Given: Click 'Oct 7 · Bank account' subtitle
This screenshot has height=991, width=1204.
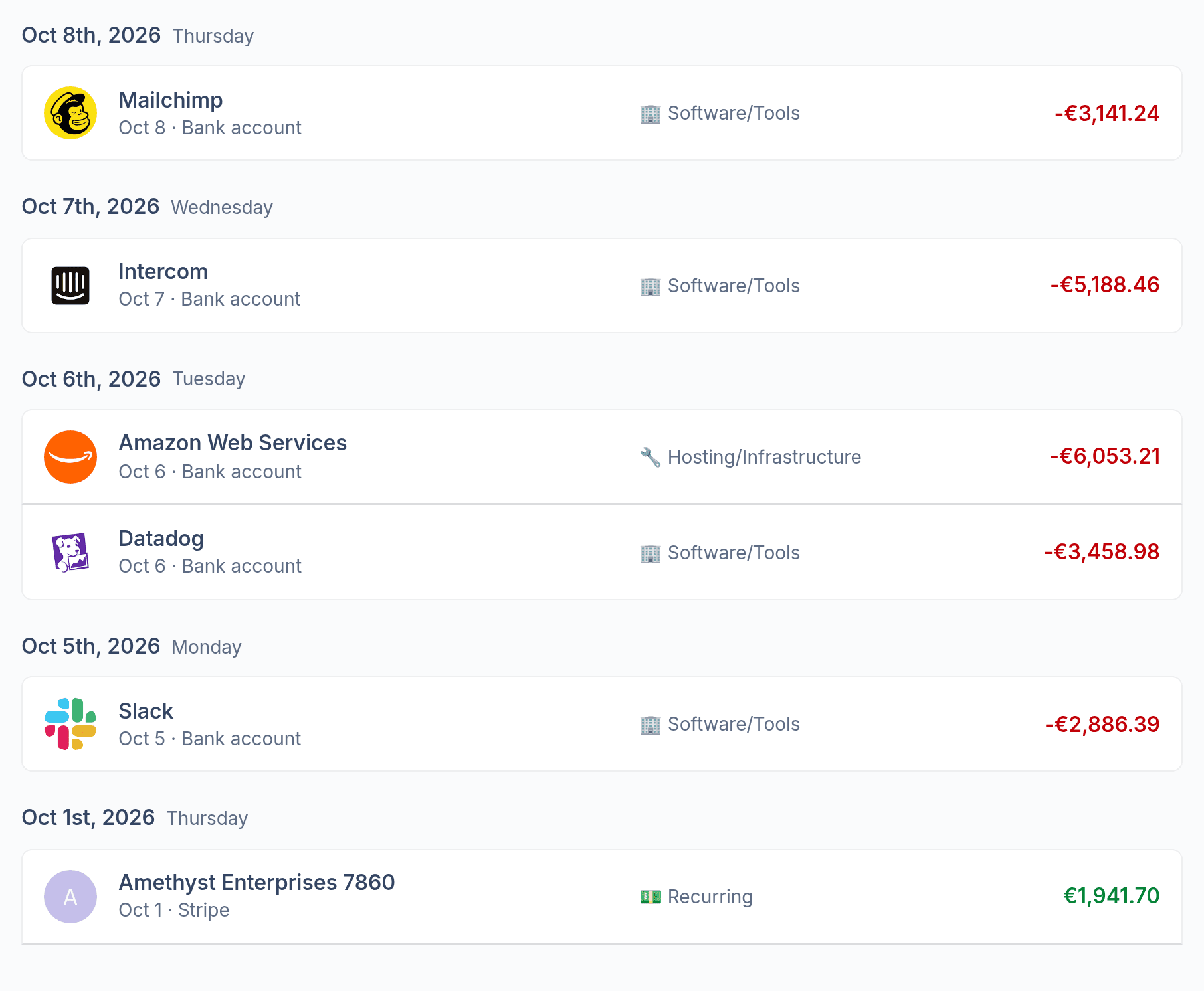Looking at the screenshot, I should (209, 299).
